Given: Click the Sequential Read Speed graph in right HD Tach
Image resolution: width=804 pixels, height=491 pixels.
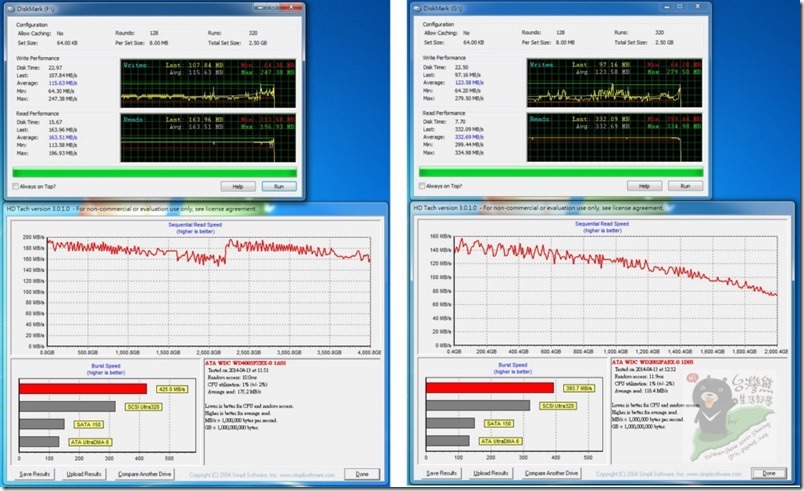Looking at the screenshot, I should [x=615, y=291].
